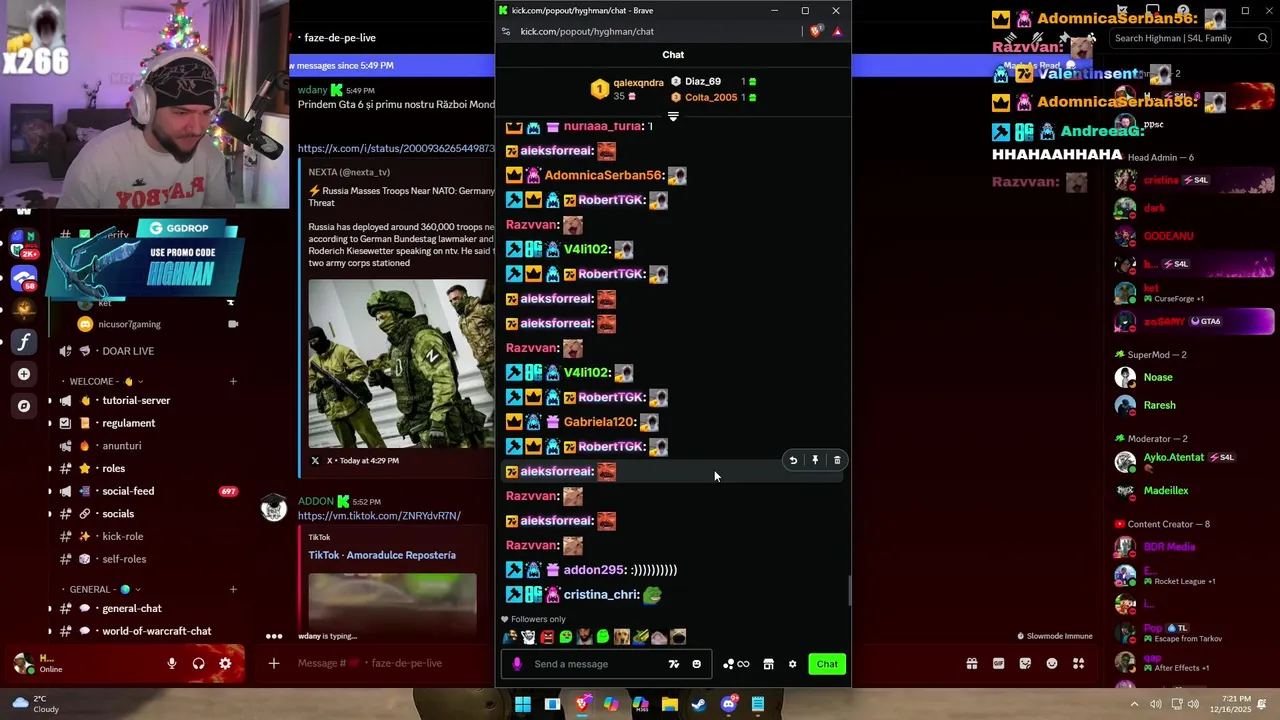Open Discord emoji picker in message bar
1280x720 pixels.
coord(1052,663)
